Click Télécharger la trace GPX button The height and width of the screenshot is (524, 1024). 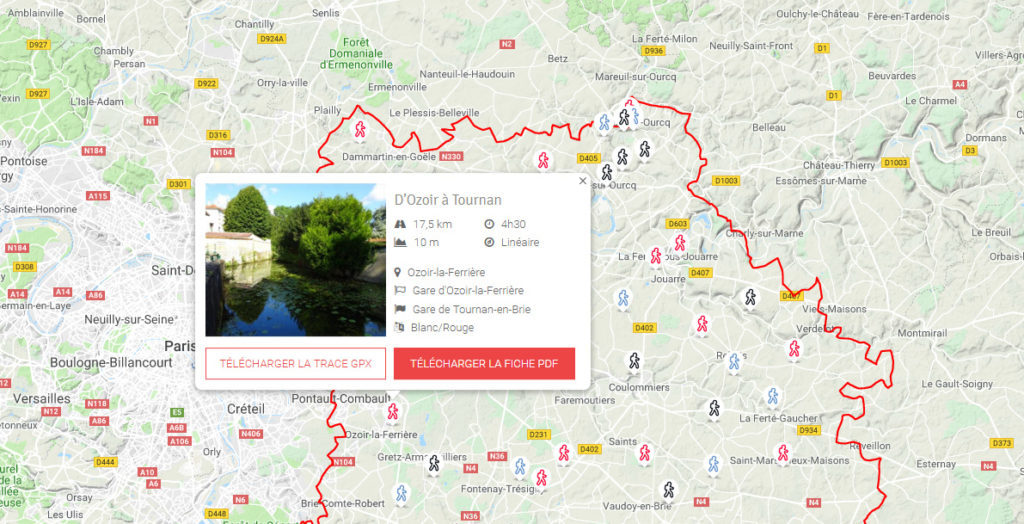pyautogui.click(x=295, y=364)
